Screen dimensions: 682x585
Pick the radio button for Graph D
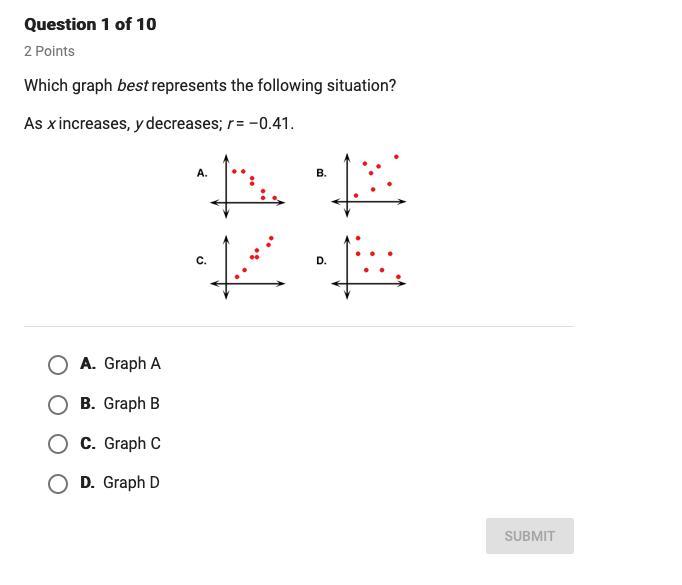pos(58,484)
